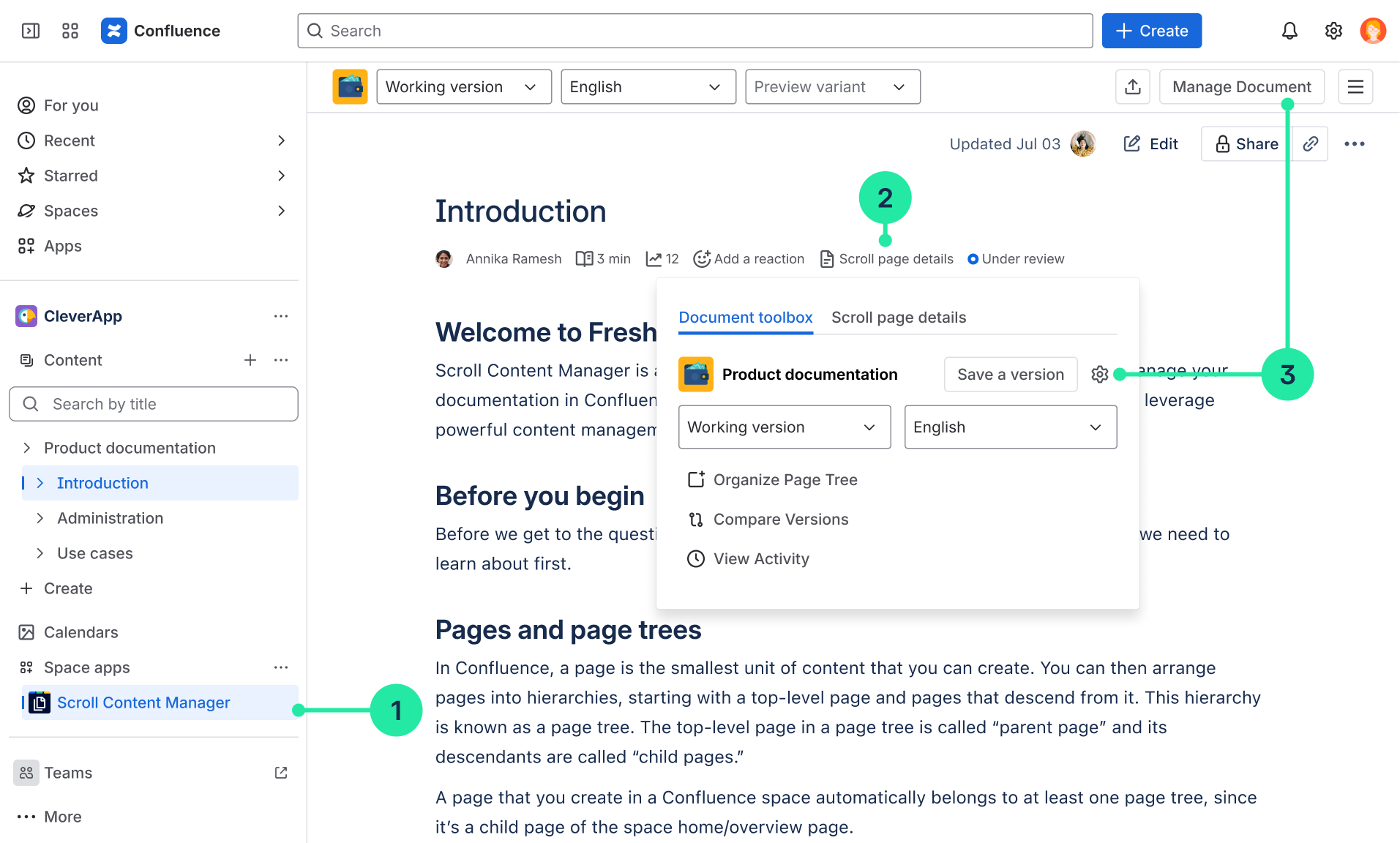Image resolution: width=1400 pixels, height=843 pixels.
Task: Focus the Search by title field
Action: (x=154, y=404)
